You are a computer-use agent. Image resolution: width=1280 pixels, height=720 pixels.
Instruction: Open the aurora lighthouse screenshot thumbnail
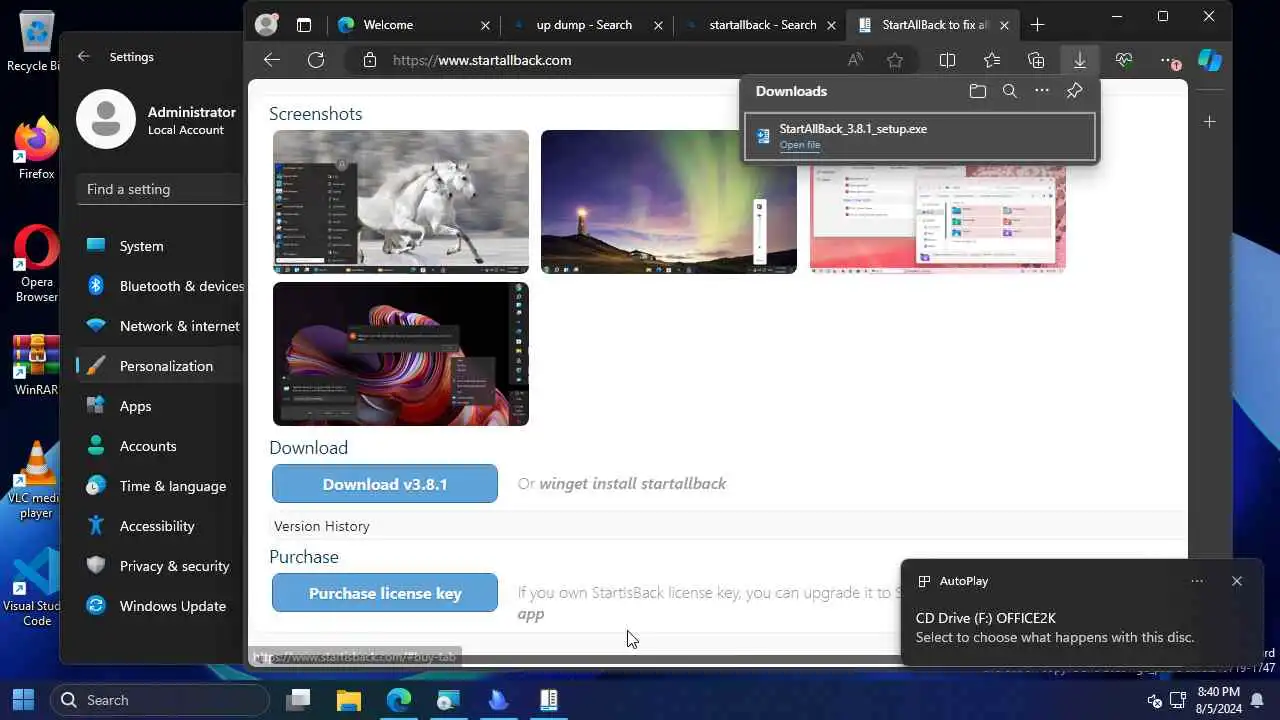point(669,202)
